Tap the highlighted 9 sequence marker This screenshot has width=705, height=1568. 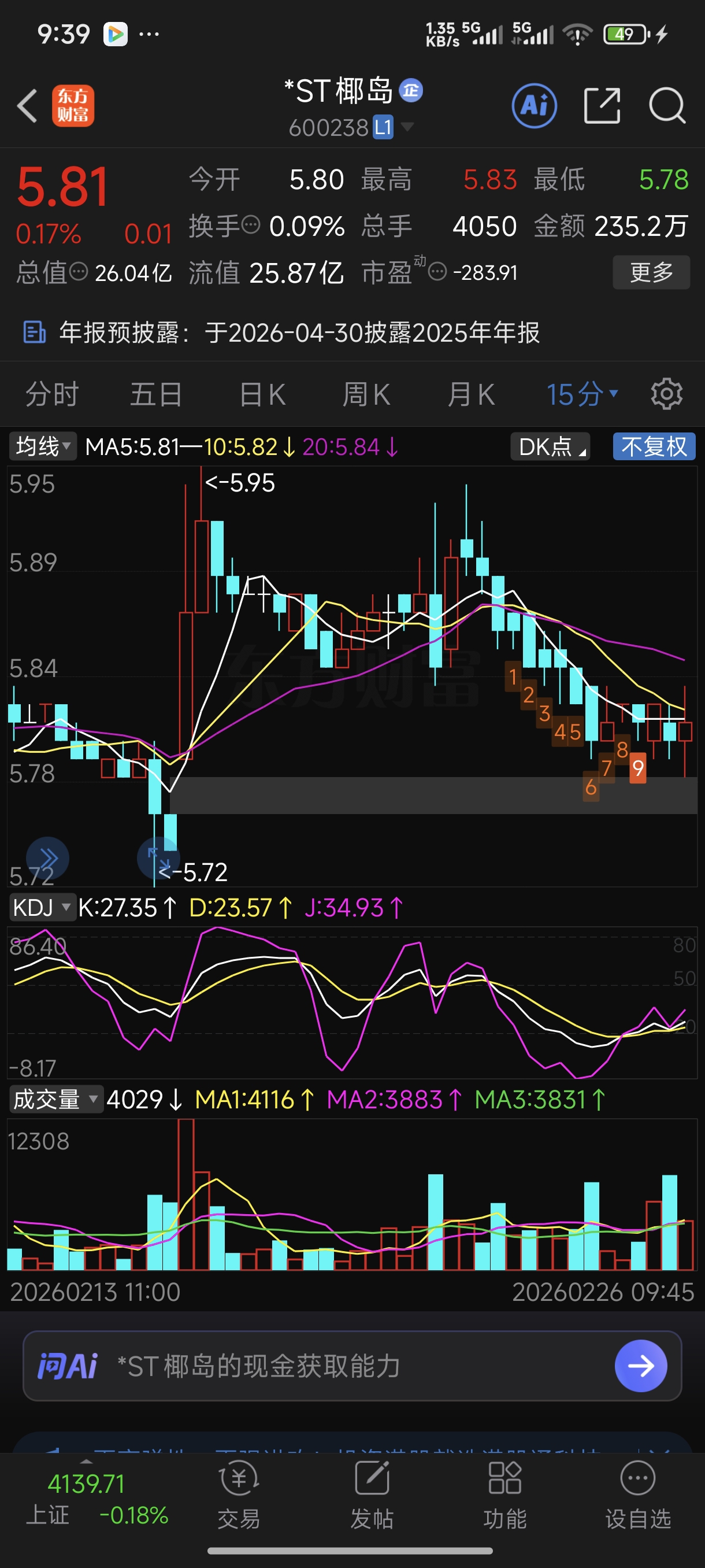637,768
